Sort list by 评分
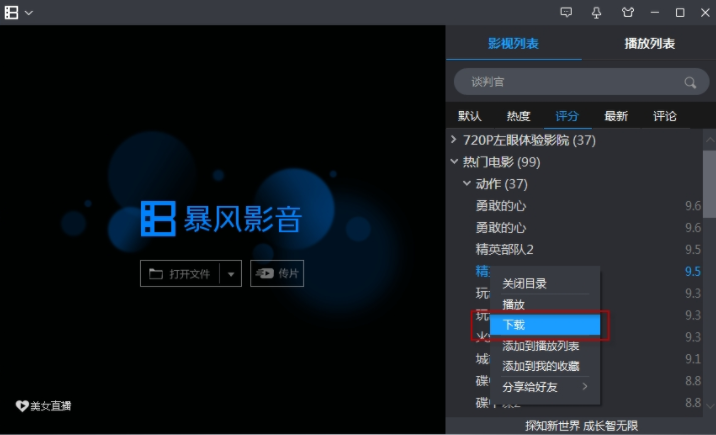Screen dimensions: 716x435 [x=567, y=116]
